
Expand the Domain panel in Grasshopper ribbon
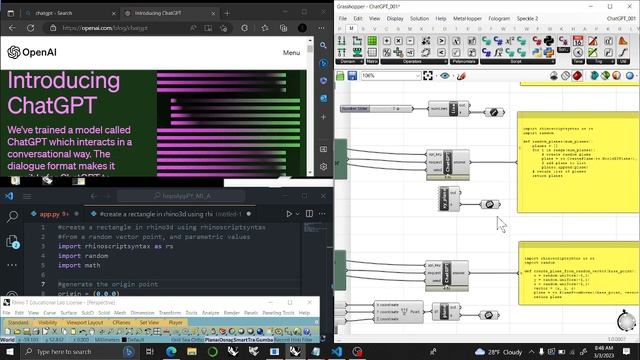tap(349, 62)
